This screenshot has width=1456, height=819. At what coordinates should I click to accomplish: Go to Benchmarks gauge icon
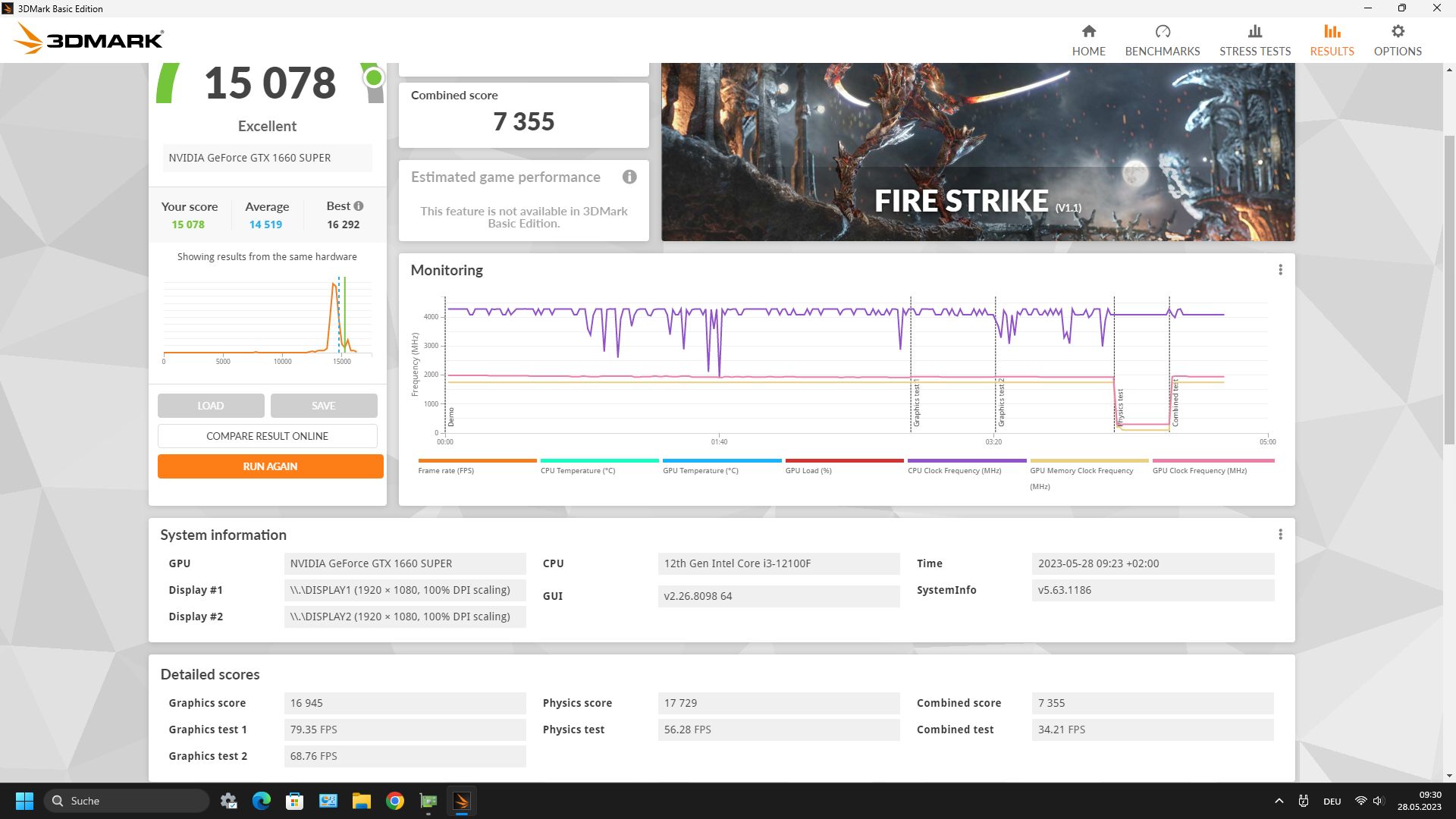[1162, 32]
